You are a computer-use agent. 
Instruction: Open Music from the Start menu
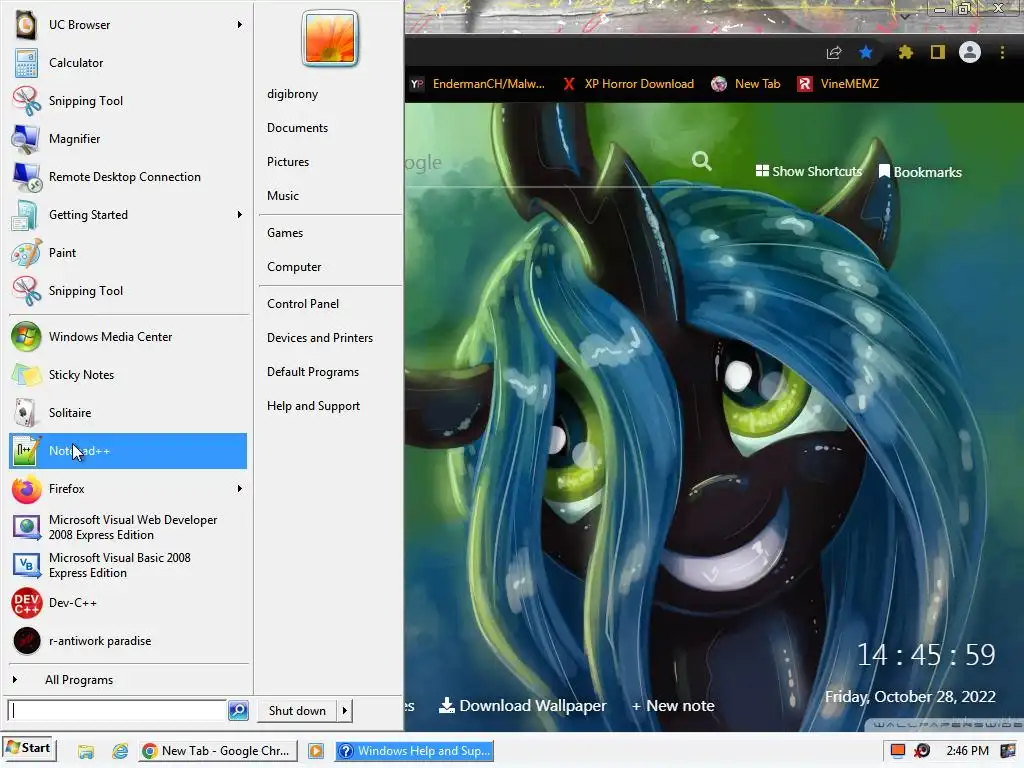[x=283, y=196]
